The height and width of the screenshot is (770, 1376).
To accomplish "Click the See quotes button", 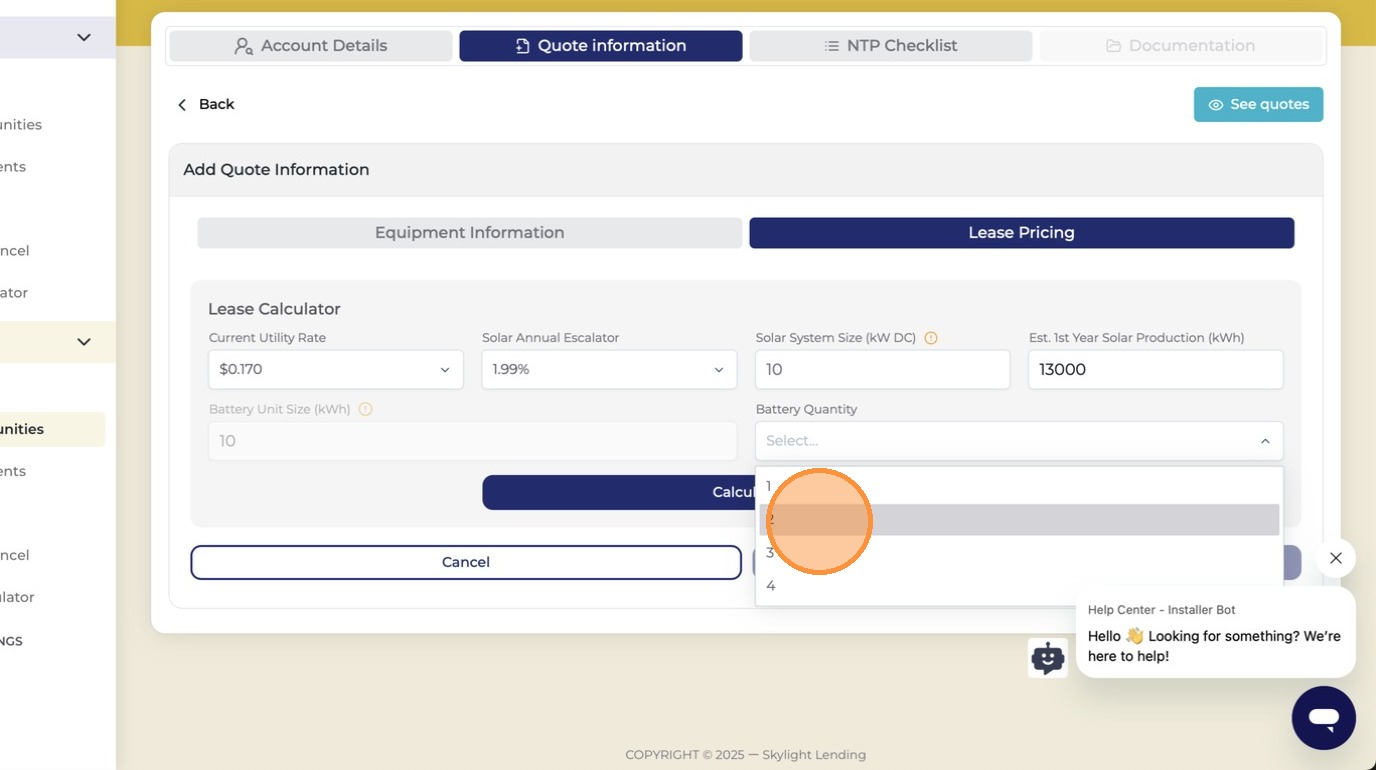I will pyautogui.click(x=1258, y=104).
